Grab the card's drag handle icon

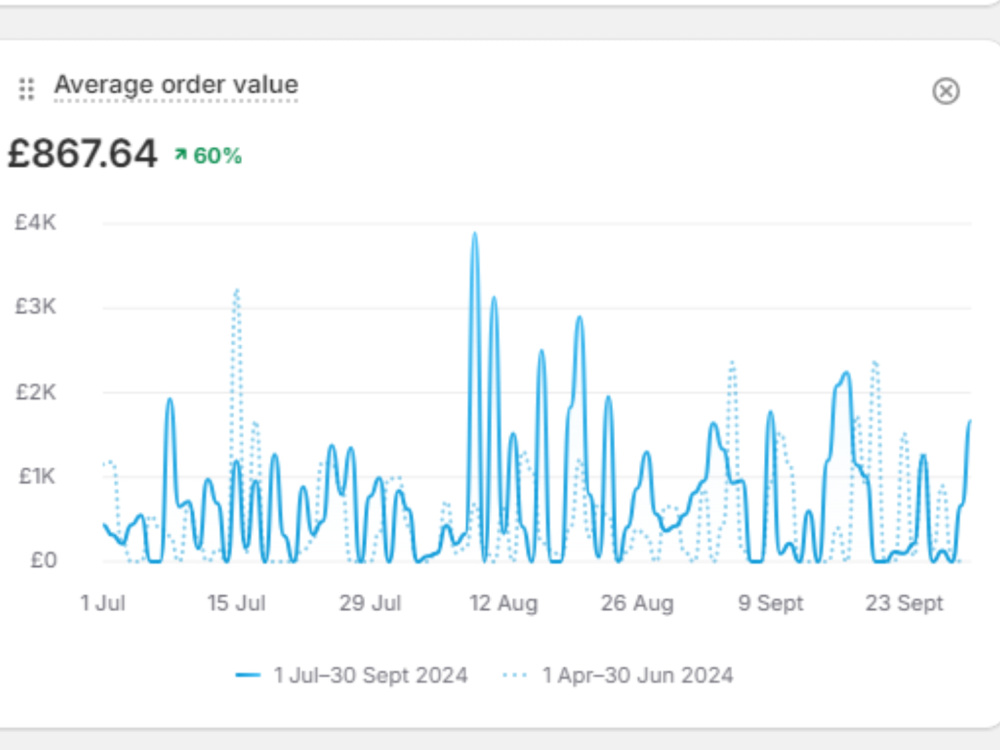26,89
